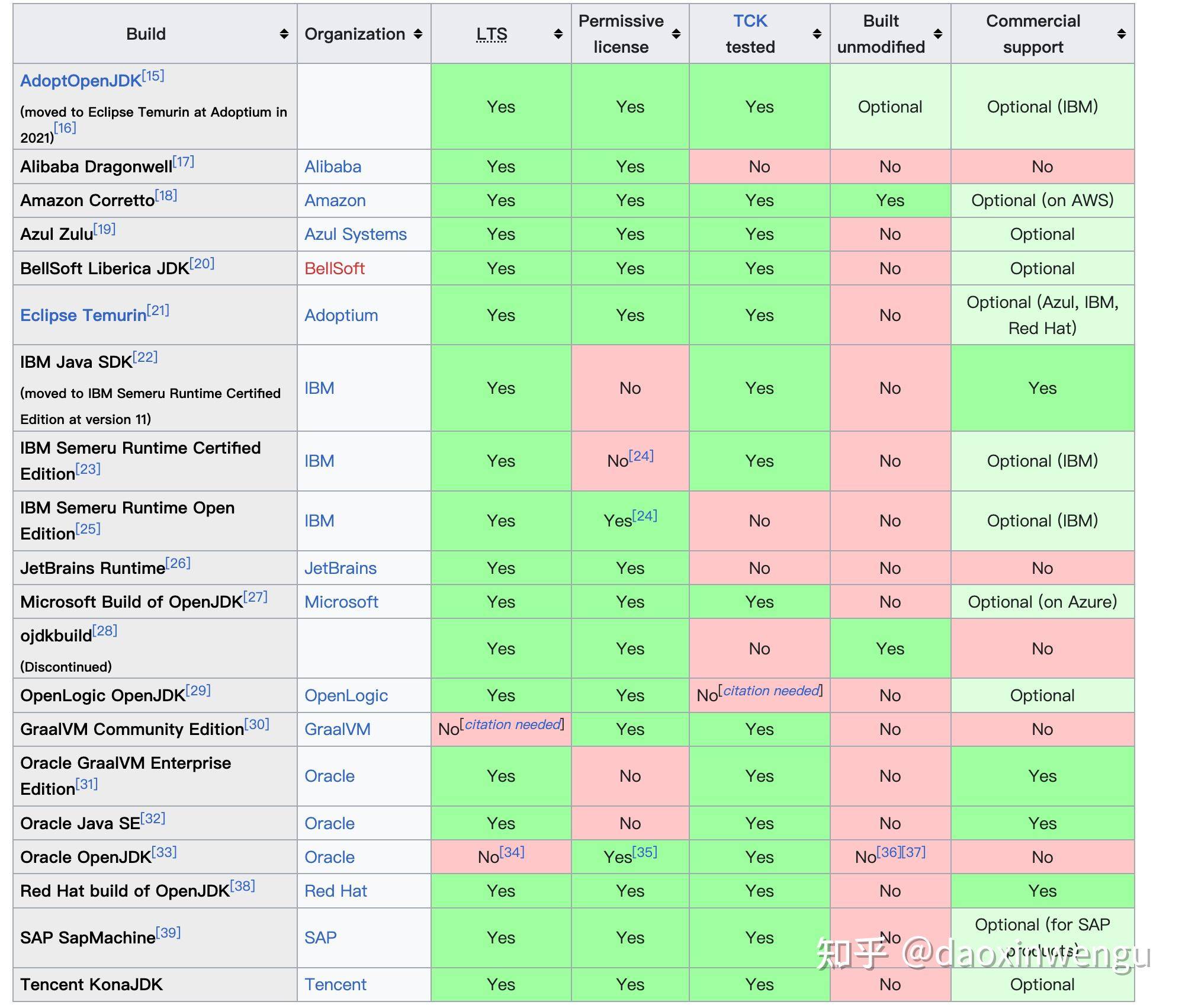
Task: Open citation [18] for Amazon Corretto
Action: (x=166, y=195)
